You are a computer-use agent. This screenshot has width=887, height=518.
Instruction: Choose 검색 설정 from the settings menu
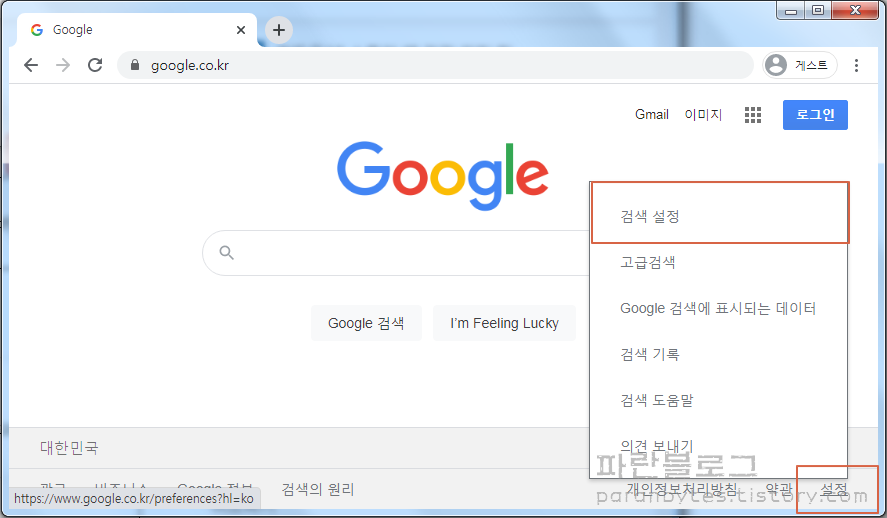pos(720,216)
